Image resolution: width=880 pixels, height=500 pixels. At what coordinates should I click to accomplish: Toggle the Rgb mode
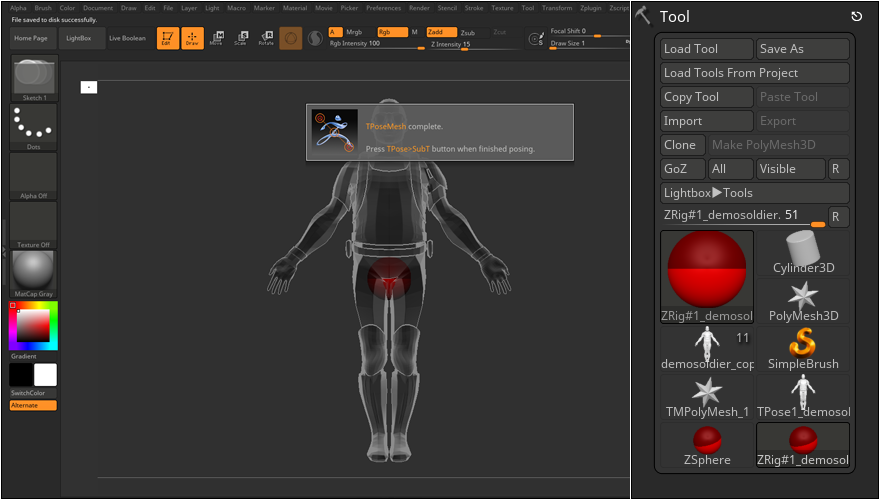click(392, 32)
